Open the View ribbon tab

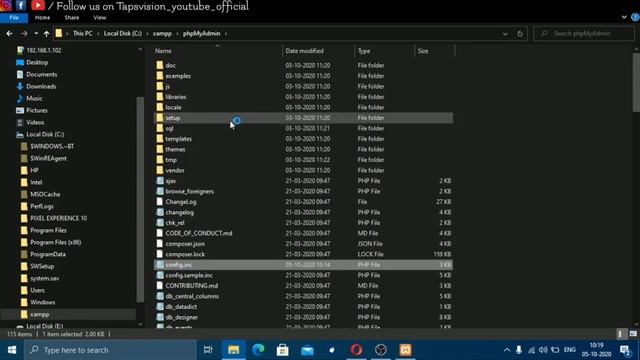click(x=100, y=18)
